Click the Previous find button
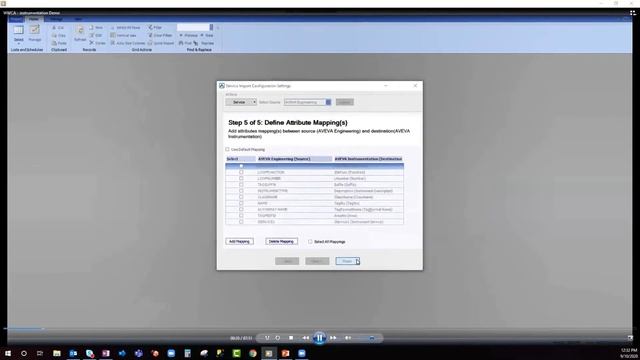640x360 pixels. [x=188, y=35]
